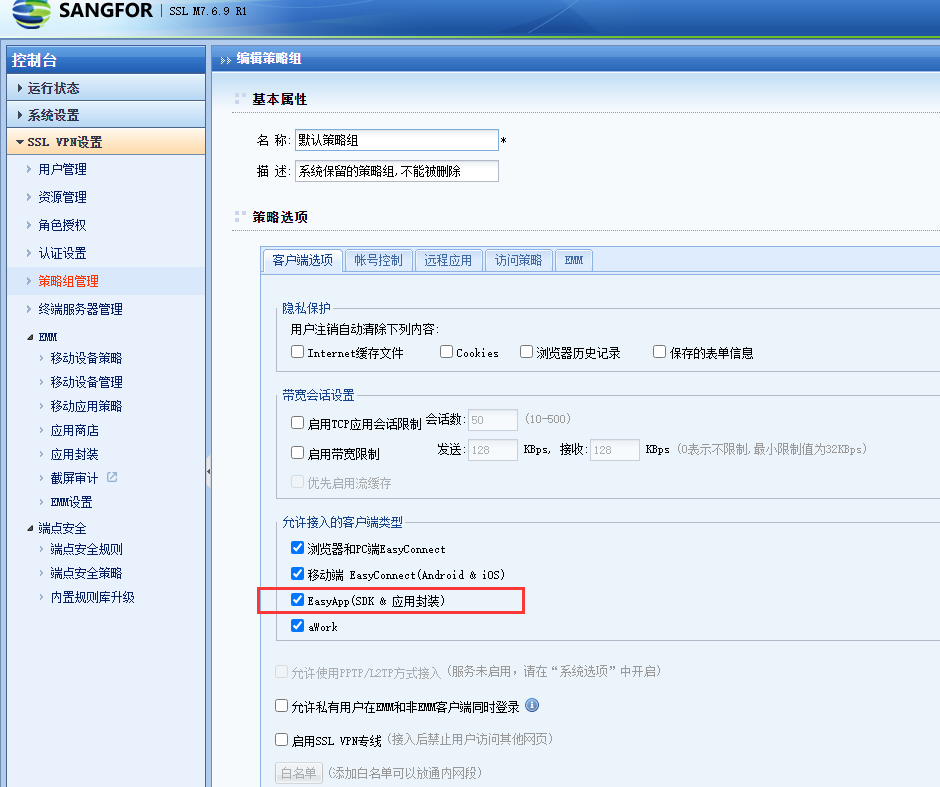The width and height of the screenshot is (940, 787).
Task: Open 应用封装 under EMM
Action: 74,454
